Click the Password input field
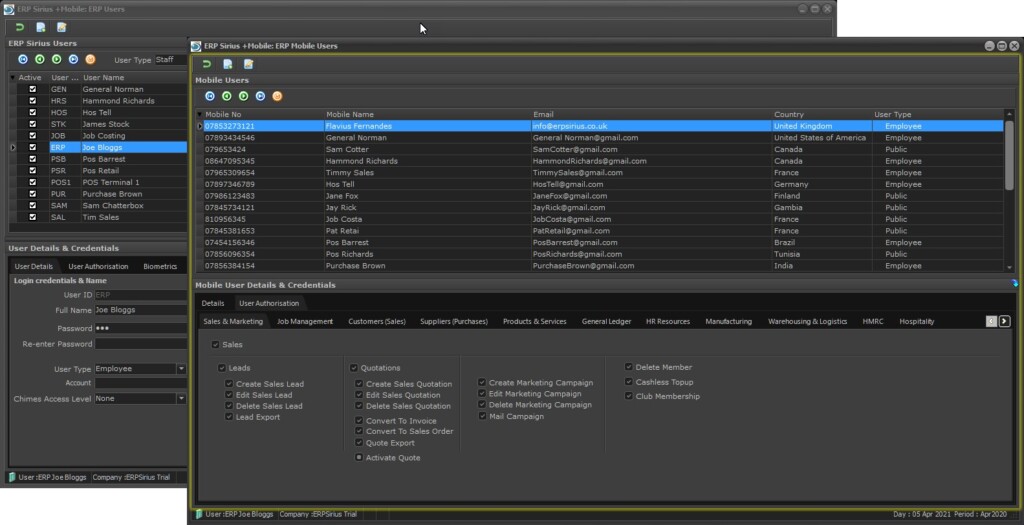The image size is (1024, 525). click(x=140, y=328)
